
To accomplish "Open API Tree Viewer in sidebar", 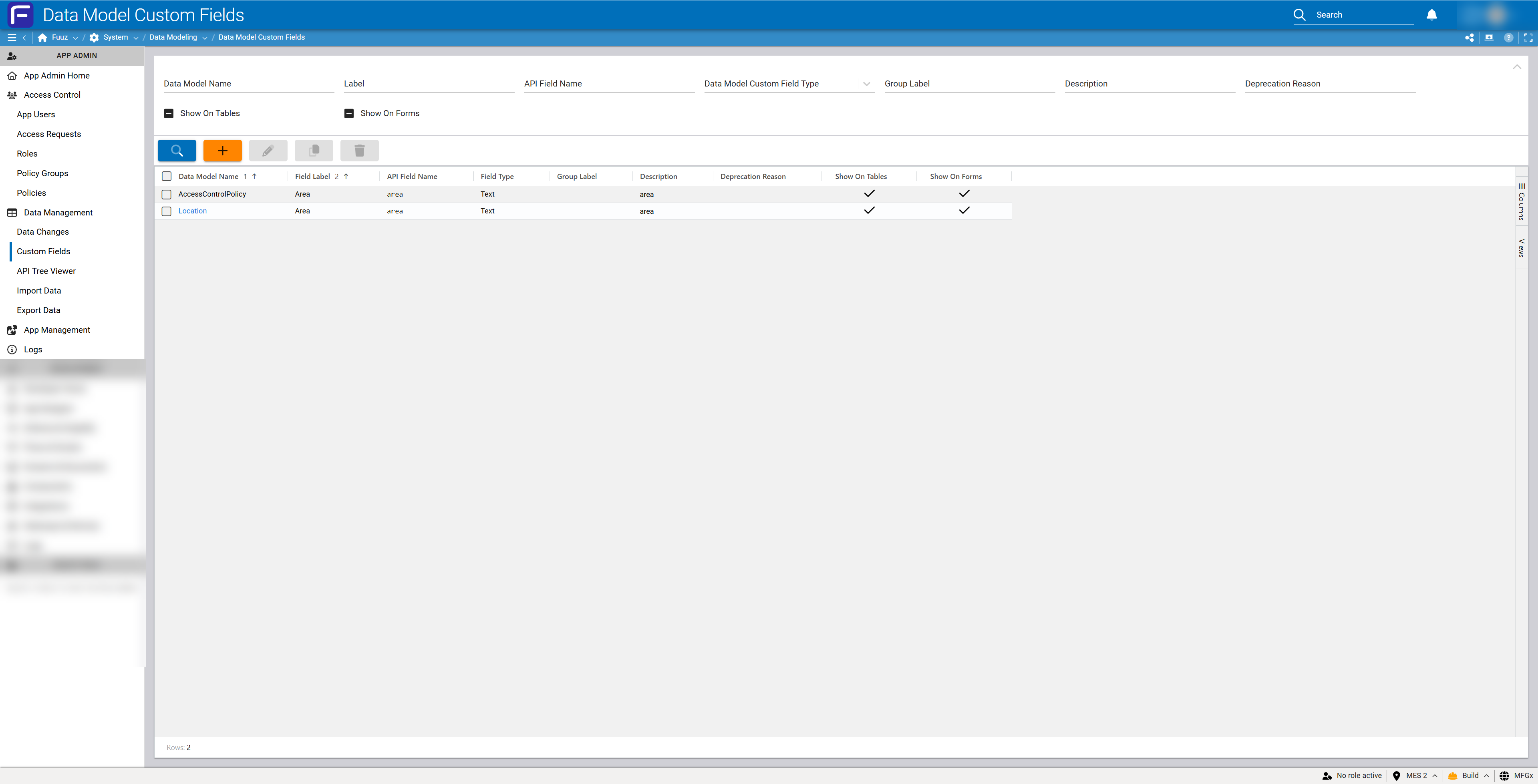I will click(46, 271).
